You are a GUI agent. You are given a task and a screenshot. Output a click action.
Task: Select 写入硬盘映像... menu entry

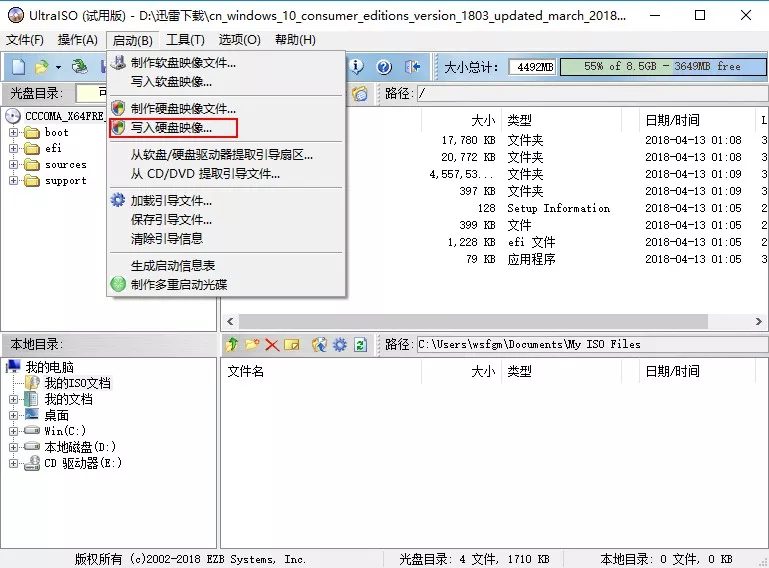click(226, 128)
